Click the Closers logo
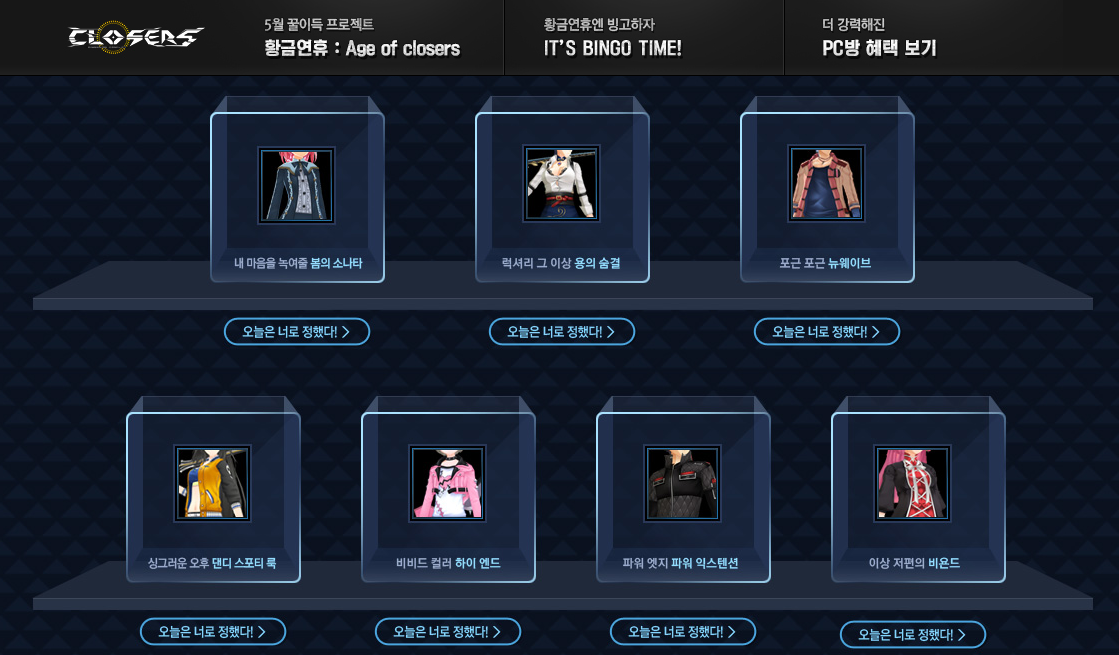Screen dimensions: 1119x655 136,37
